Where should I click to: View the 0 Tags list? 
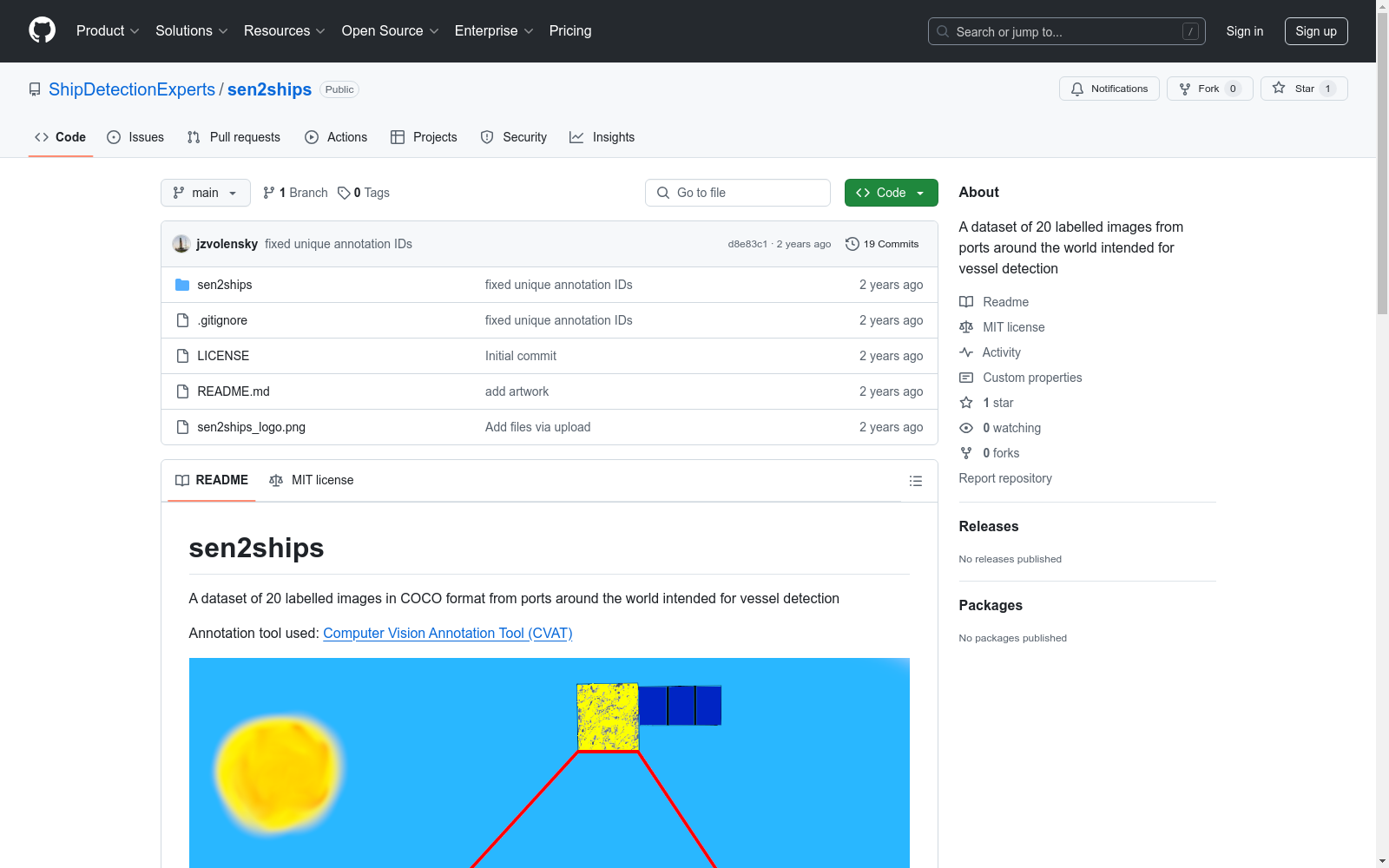pos(364,193)
